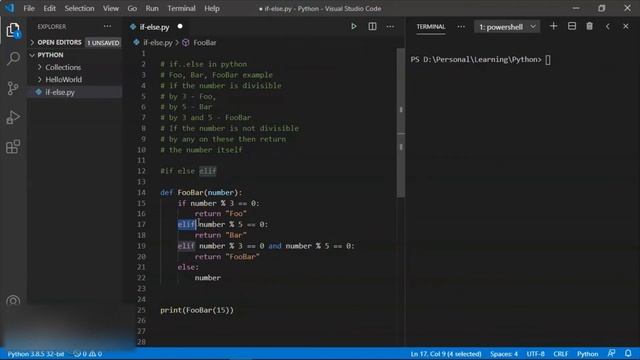Screen dimensions: 640x360
Task: Create a new terminal with plus icon
Action: (553, 27)
